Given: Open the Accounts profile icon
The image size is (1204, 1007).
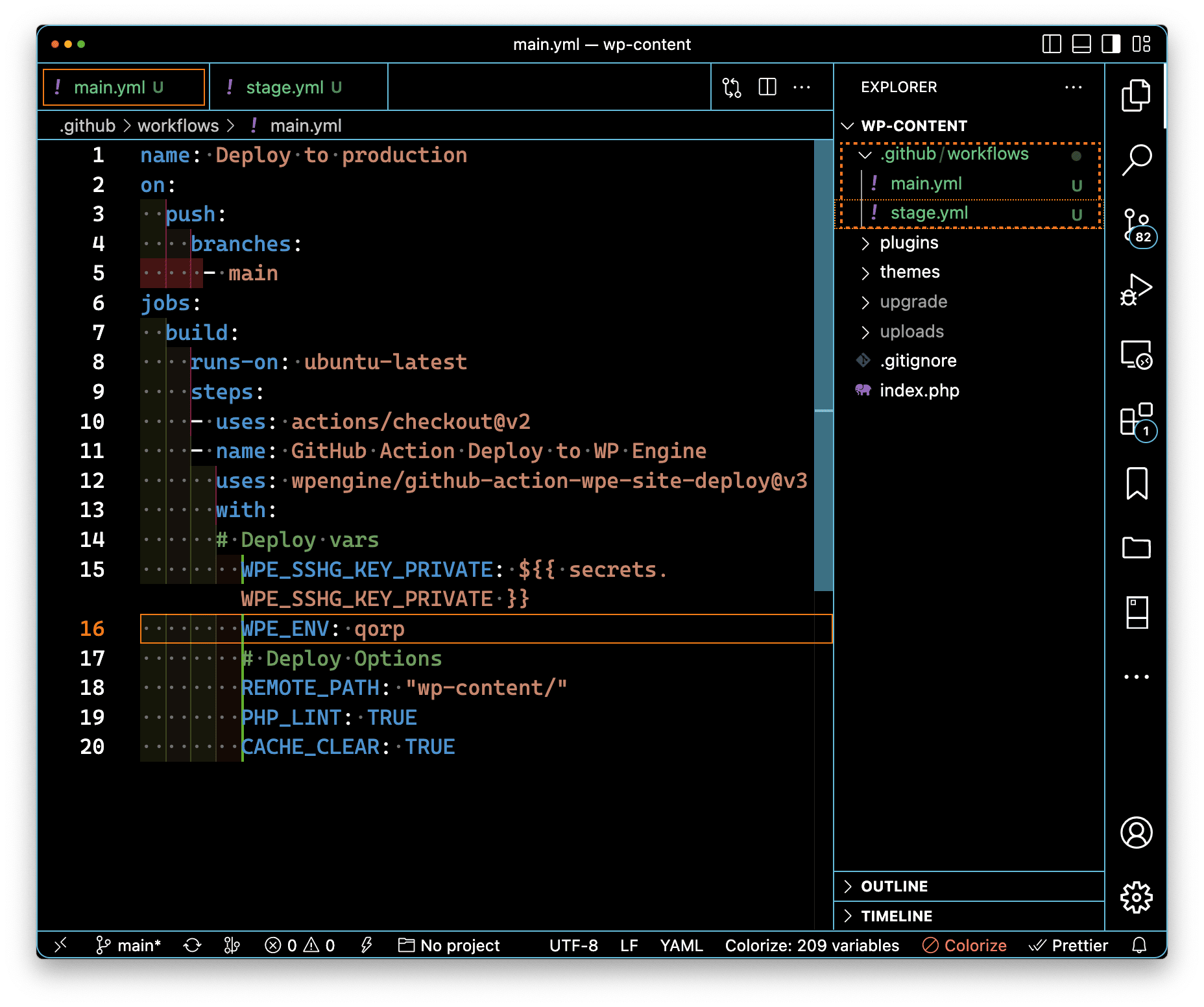Looking at the screenshot, I should click(1136, 832).
